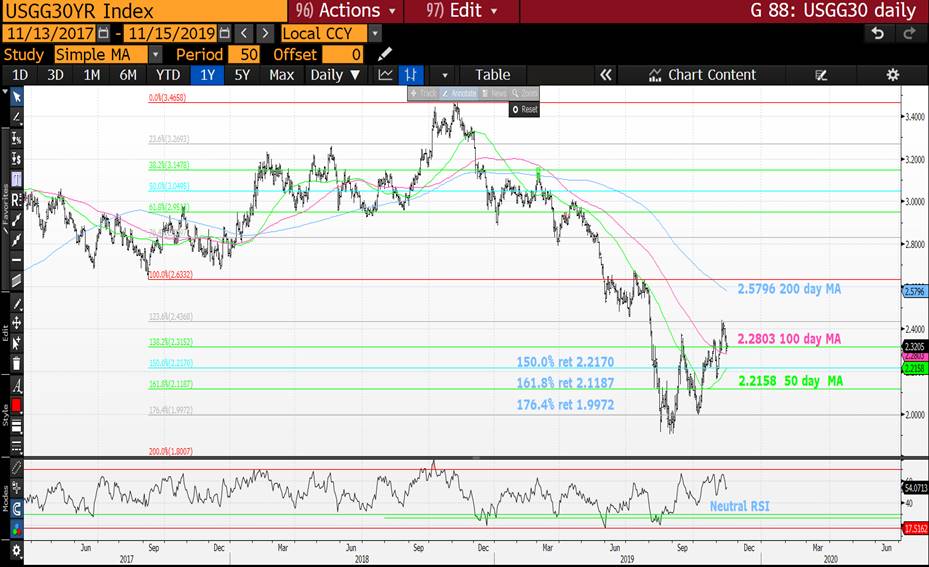This screenshot has width=929, height=567.
Task: Change the line thickness style
Action: tap(16, 425)
